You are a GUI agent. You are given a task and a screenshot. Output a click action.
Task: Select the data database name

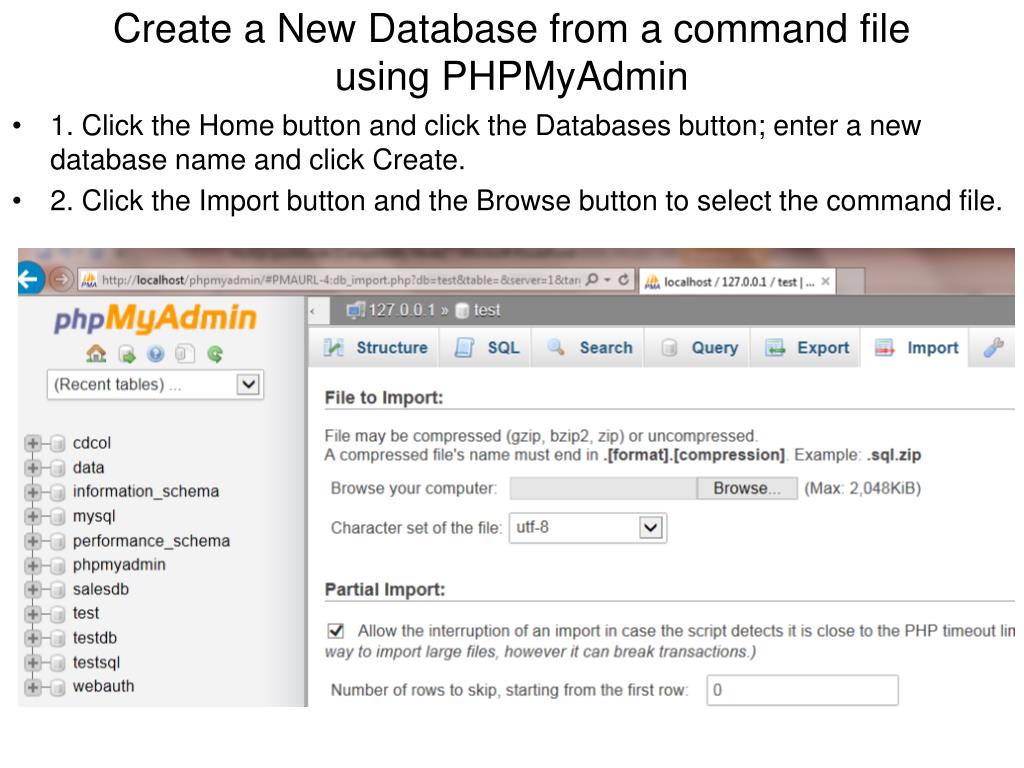88,468
